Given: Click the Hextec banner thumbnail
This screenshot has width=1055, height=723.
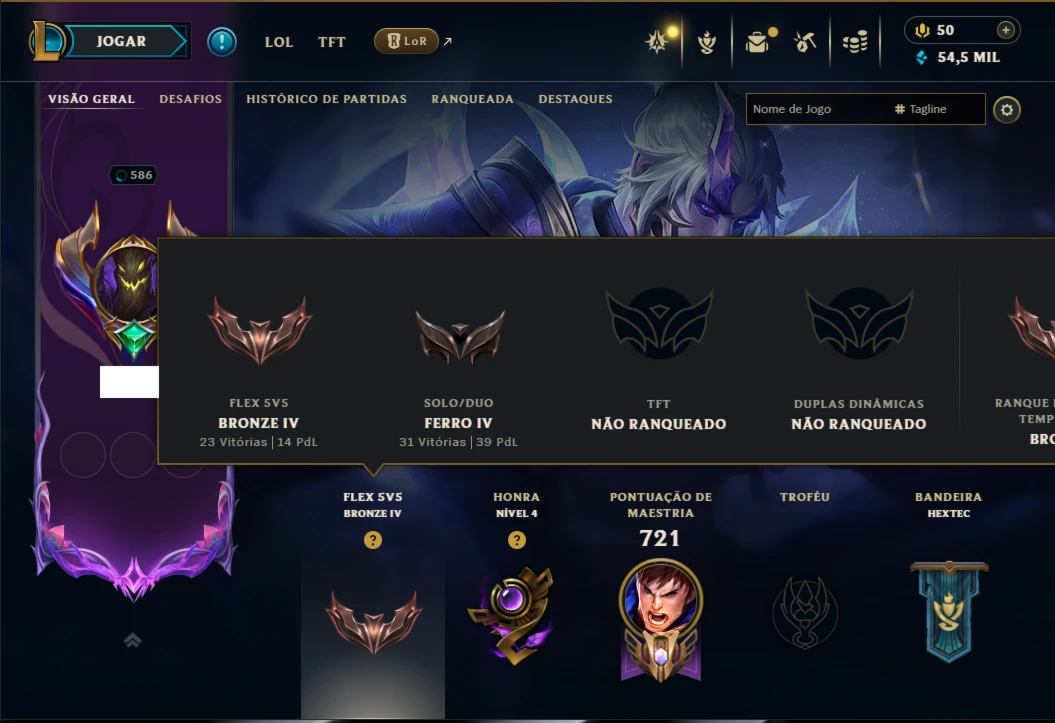Looking at the screenshot, I should pos(949,611).
